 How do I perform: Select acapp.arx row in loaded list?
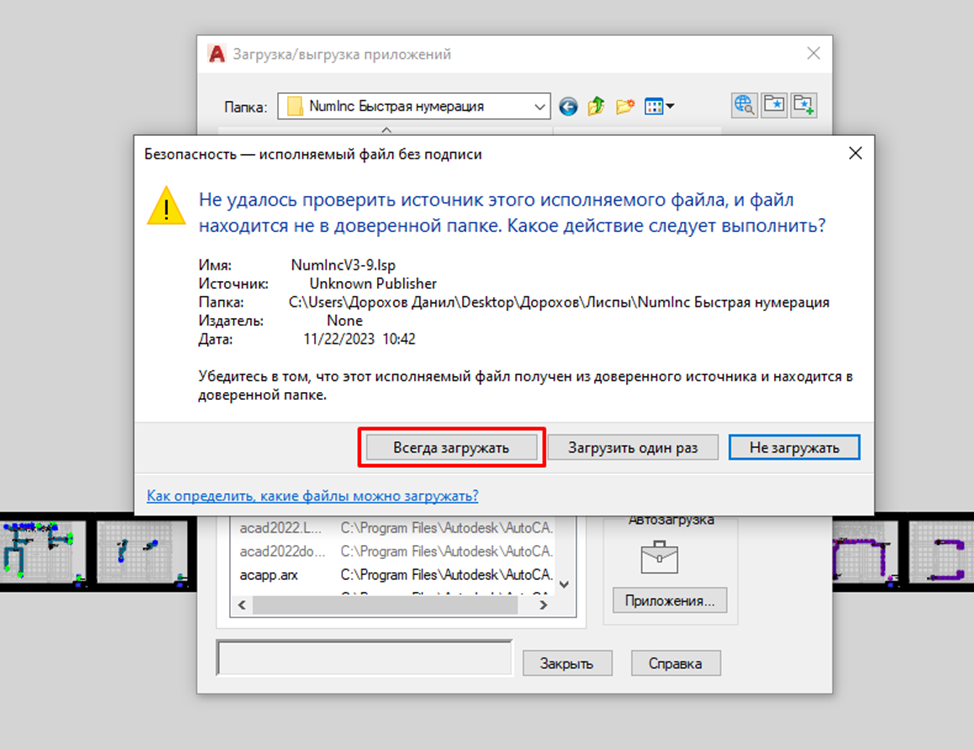396,575
